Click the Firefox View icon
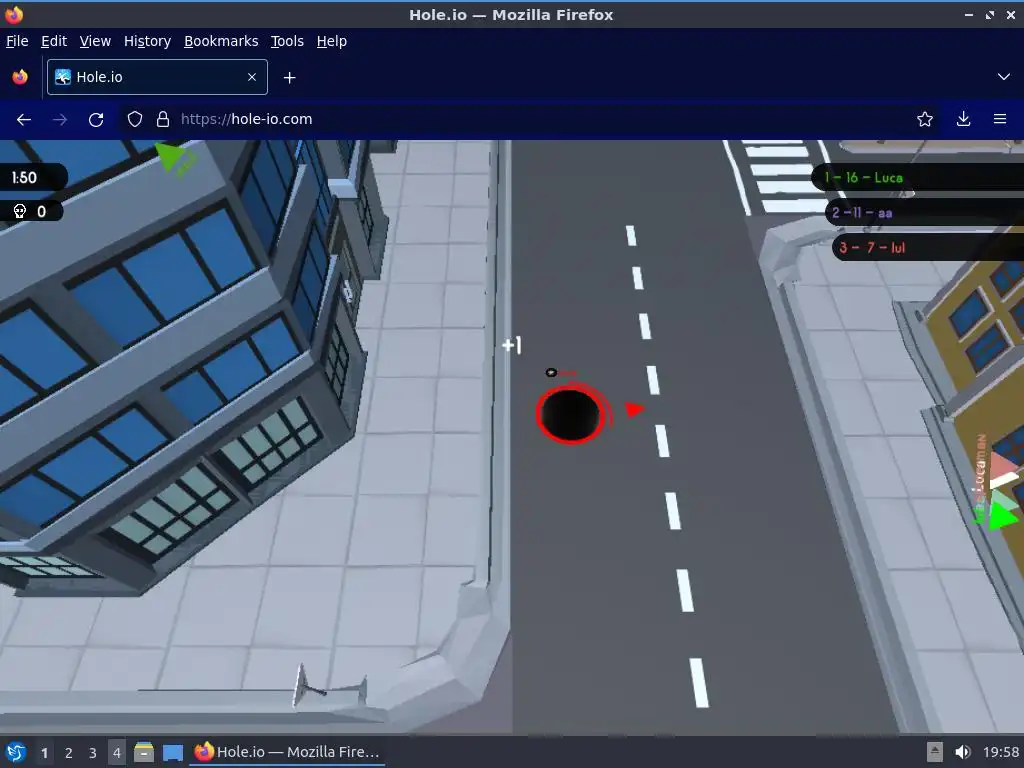The width and height of the screenshot is (1024, 768). pyautogui.click(x=20, y=77)
